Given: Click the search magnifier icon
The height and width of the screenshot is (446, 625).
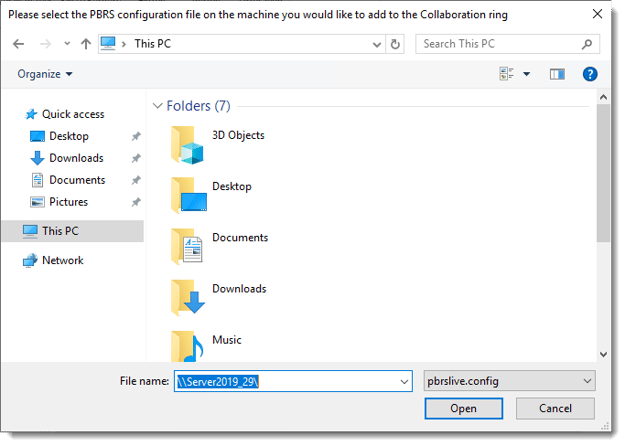Looking at the screenshot, I should 586,44.
